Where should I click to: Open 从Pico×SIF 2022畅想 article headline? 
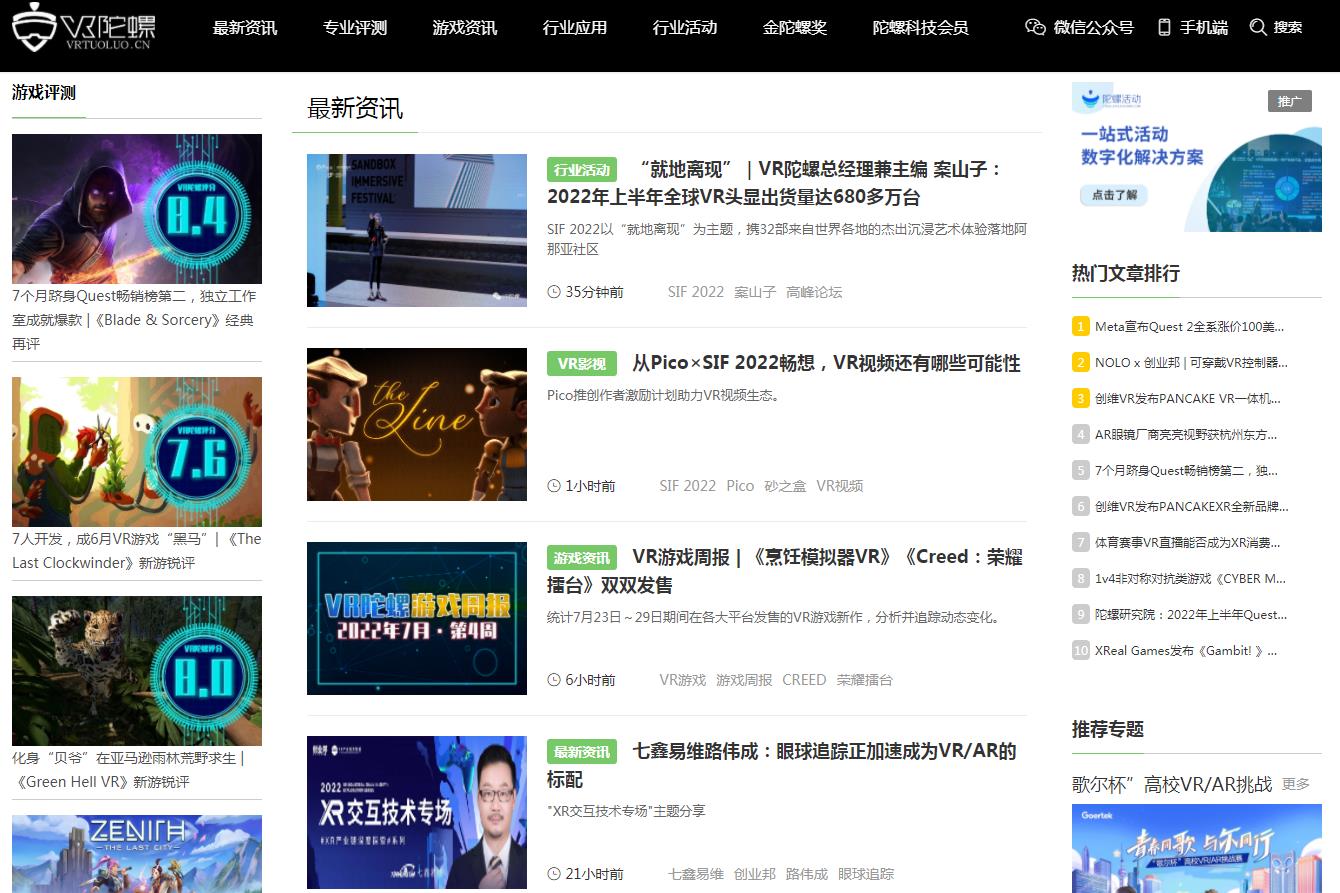[x=826, y=363]
